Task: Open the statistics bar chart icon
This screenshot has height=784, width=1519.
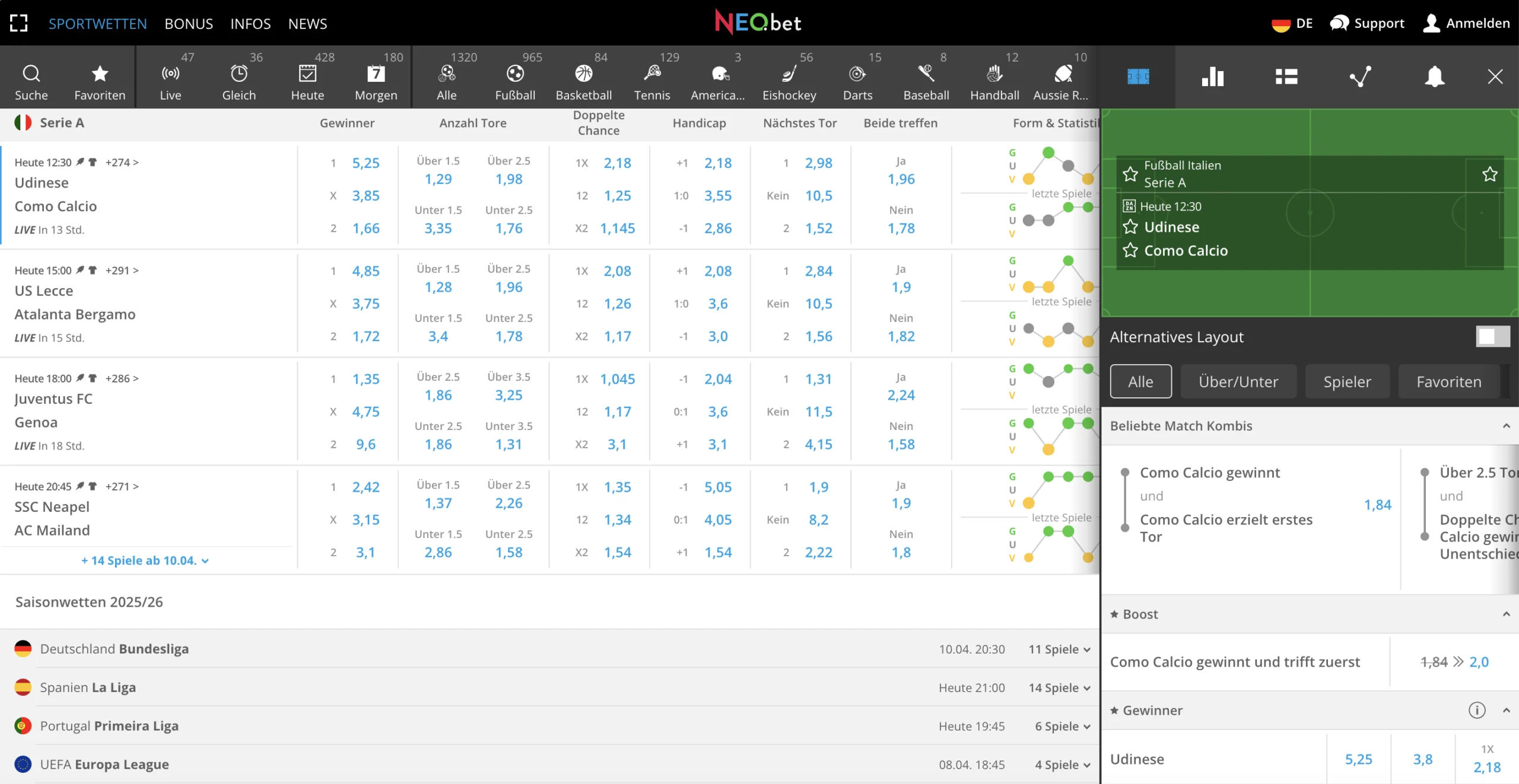Action: (1212, 77)
